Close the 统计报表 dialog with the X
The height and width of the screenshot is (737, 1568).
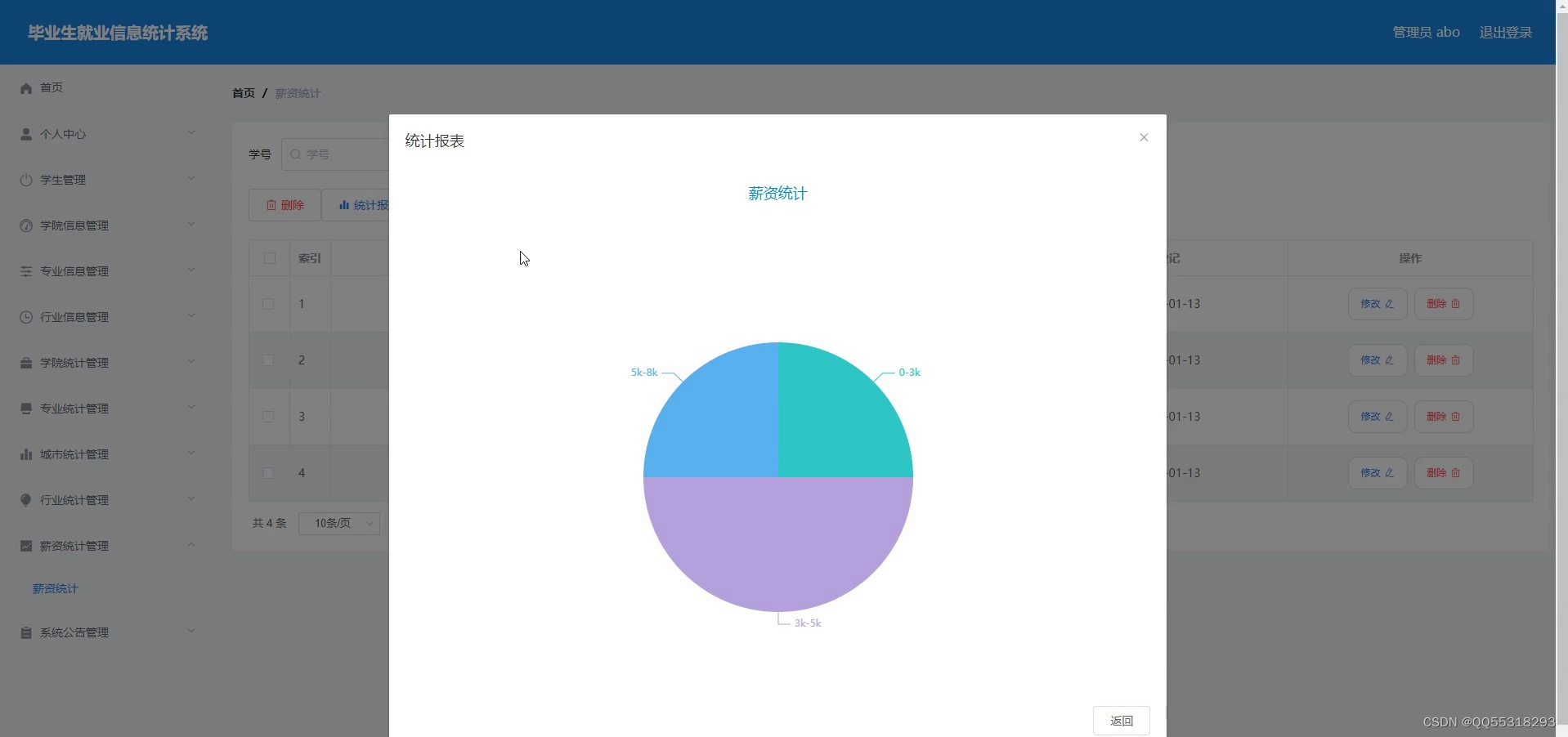(x=1144, y=137)
